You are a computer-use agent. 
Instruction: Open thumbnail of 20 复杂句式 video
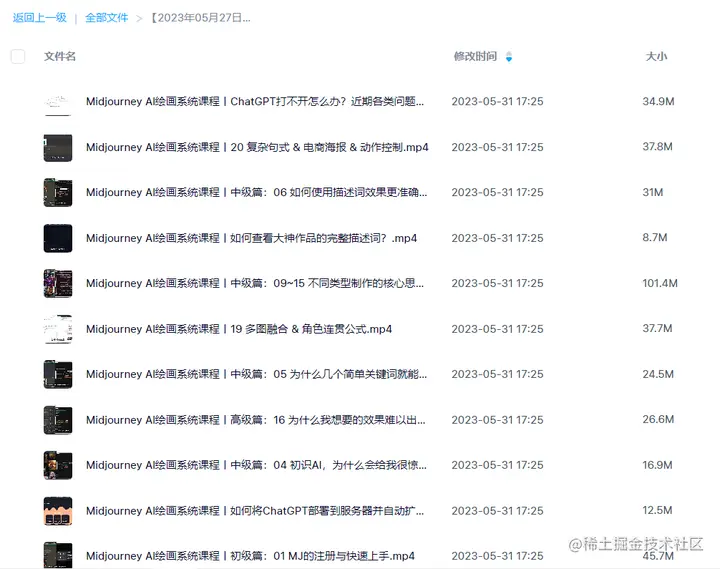(x=58, y=147)
